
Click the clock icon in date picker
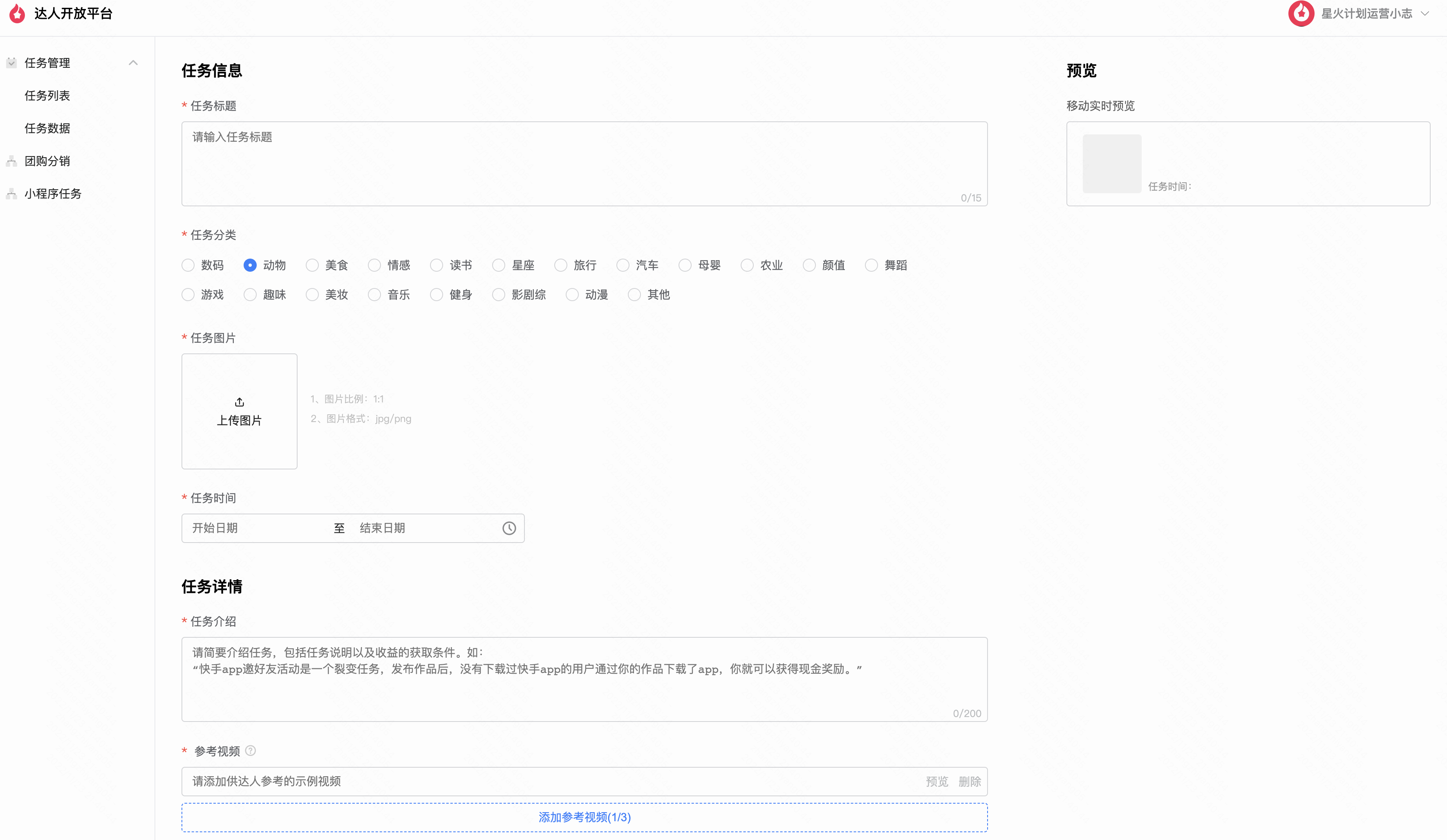coord(509,528)
